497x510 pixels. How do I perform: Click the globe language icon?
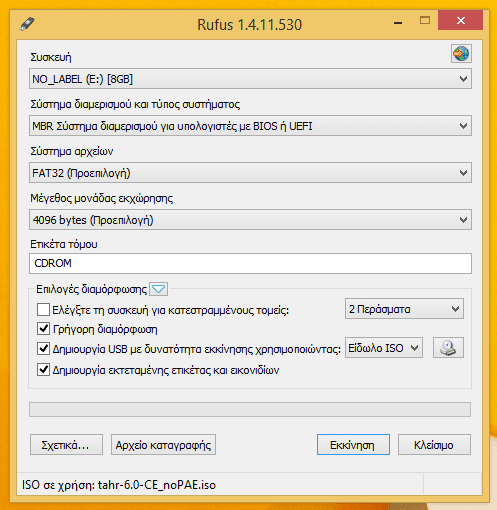[461, 53]
